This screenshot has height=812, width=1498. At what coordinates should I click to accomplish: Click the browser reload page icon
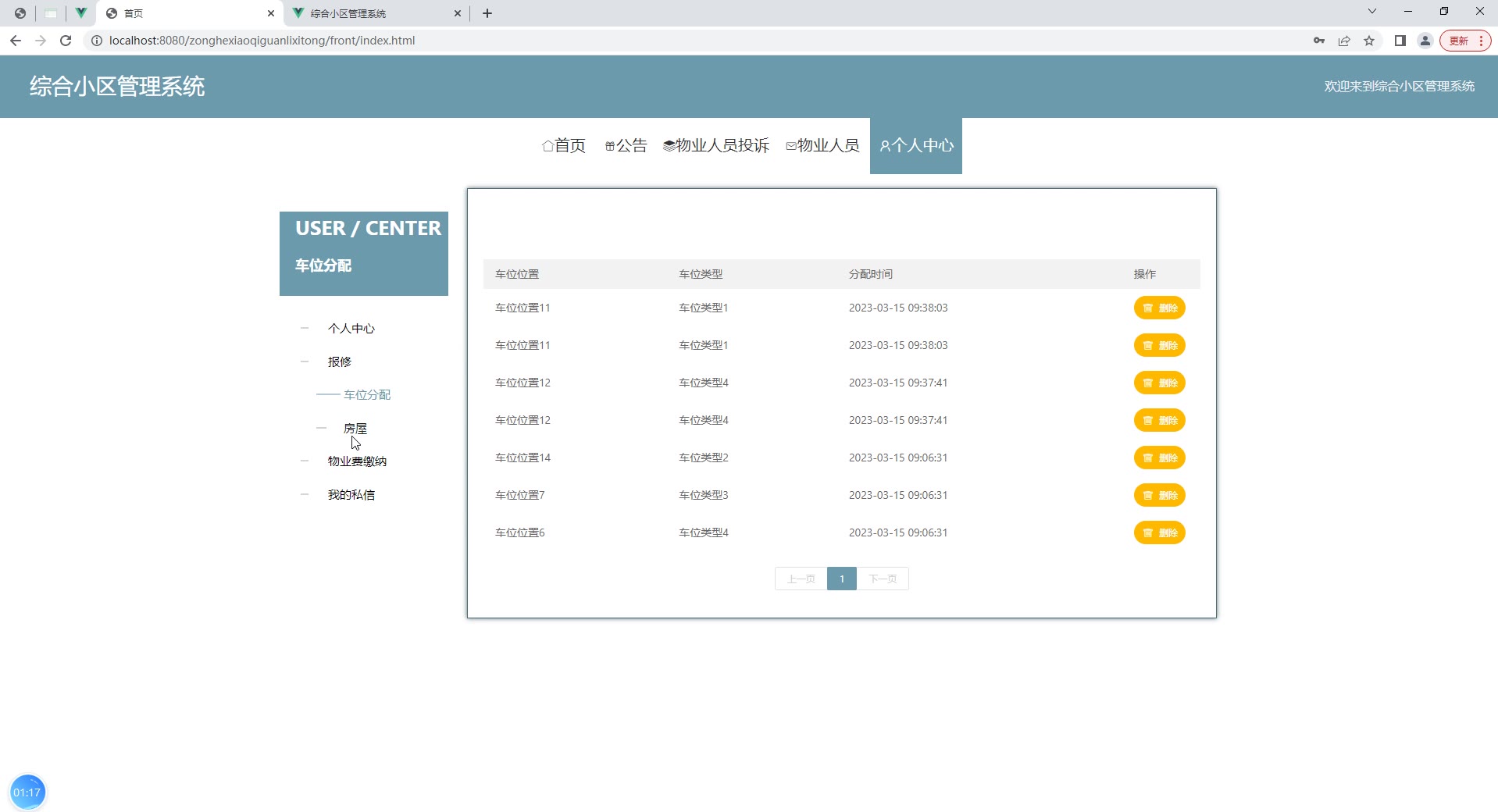point(66,41)
